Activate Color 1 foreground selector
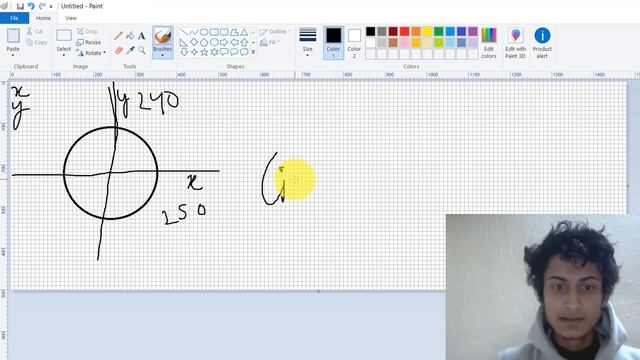This screenshot has width=640, height=360. [x=333, y=43]
